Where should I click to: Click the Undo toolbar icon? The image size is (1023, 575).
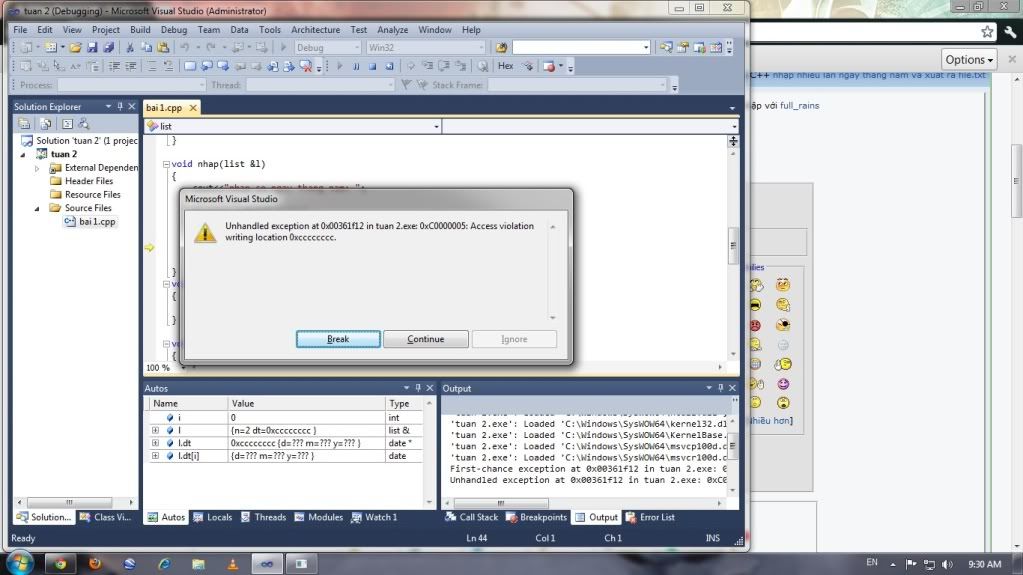(x=185, y=48)
